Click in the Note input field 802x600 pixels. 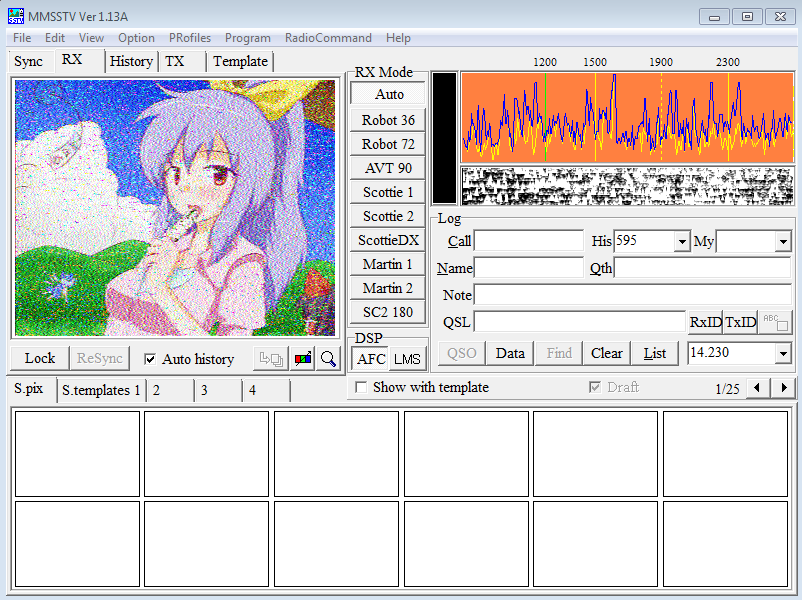[x=633, y=295]
